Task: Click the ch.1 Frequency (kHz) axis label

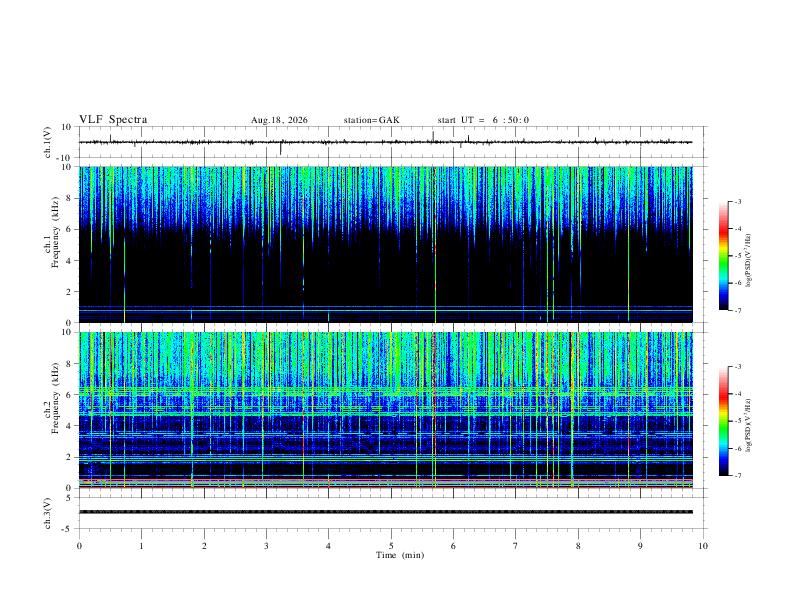Action: tap(55, 232)
